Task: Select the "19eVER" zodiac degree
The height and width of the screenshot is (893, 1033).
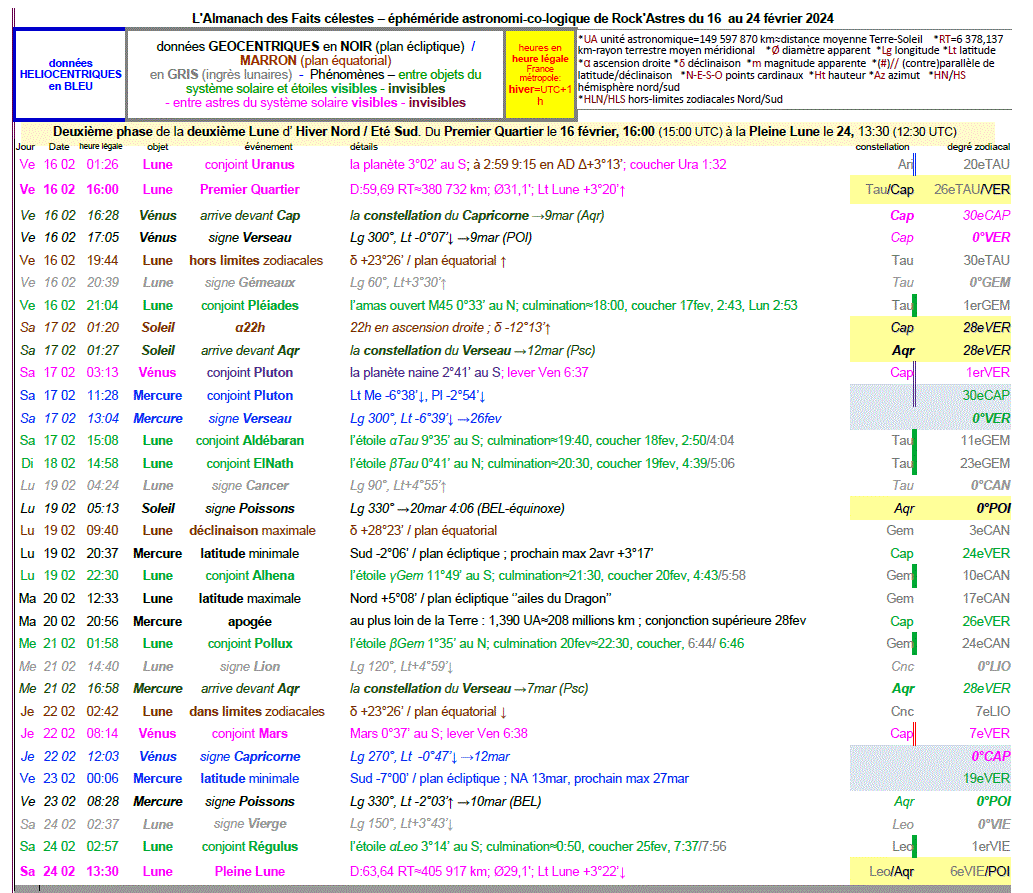Action: click(986, 778)
